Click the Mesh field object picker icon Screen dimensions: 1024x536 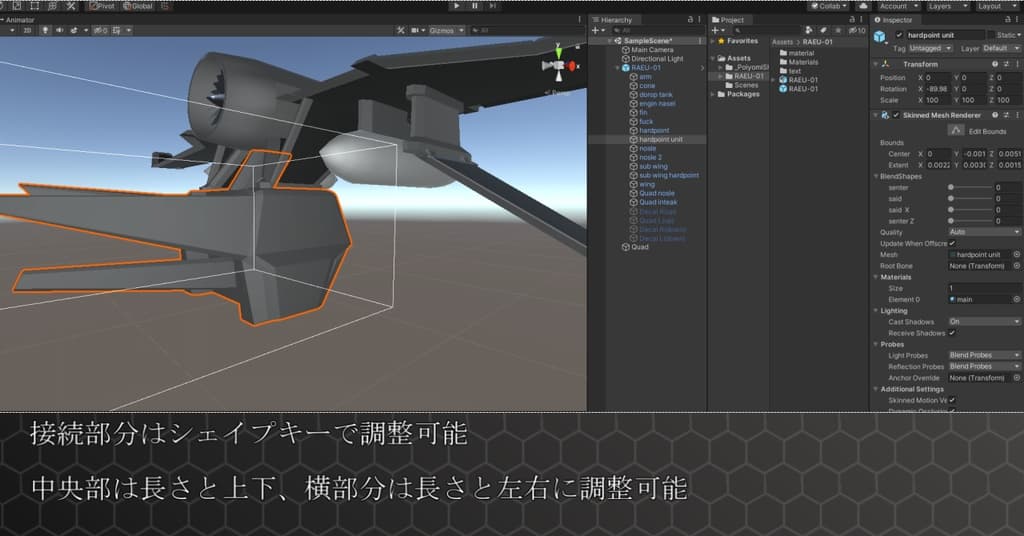1016,255
